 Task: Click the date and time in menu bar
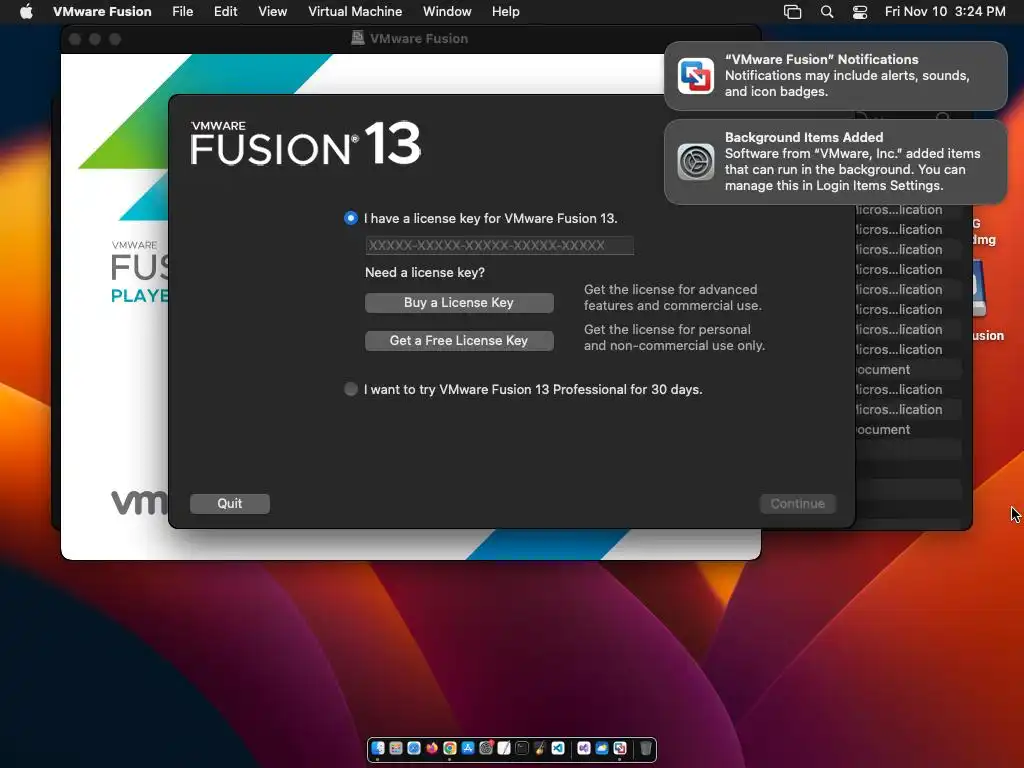pos(945,11)
